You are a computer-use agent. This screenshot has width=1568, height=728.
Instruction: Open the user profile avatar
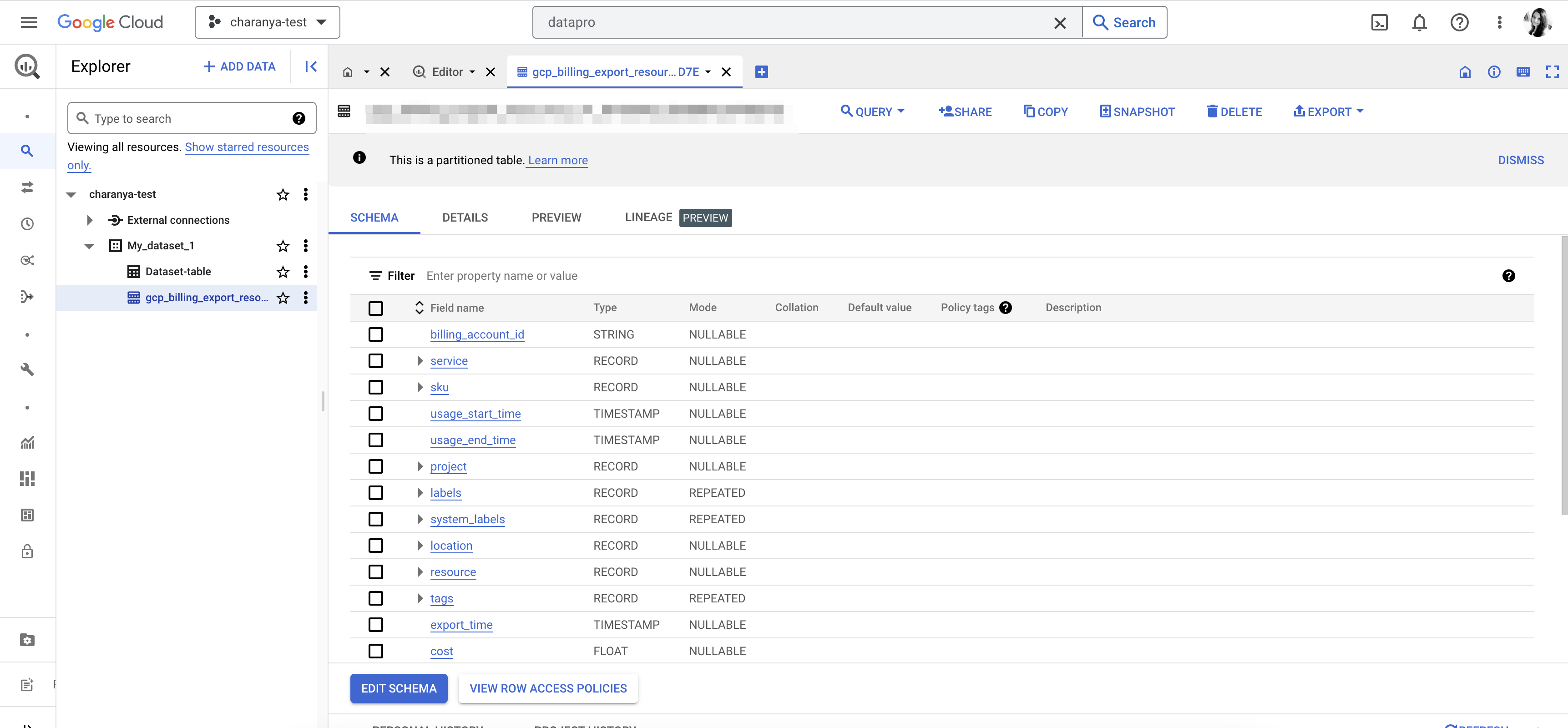click(1538, 22)
